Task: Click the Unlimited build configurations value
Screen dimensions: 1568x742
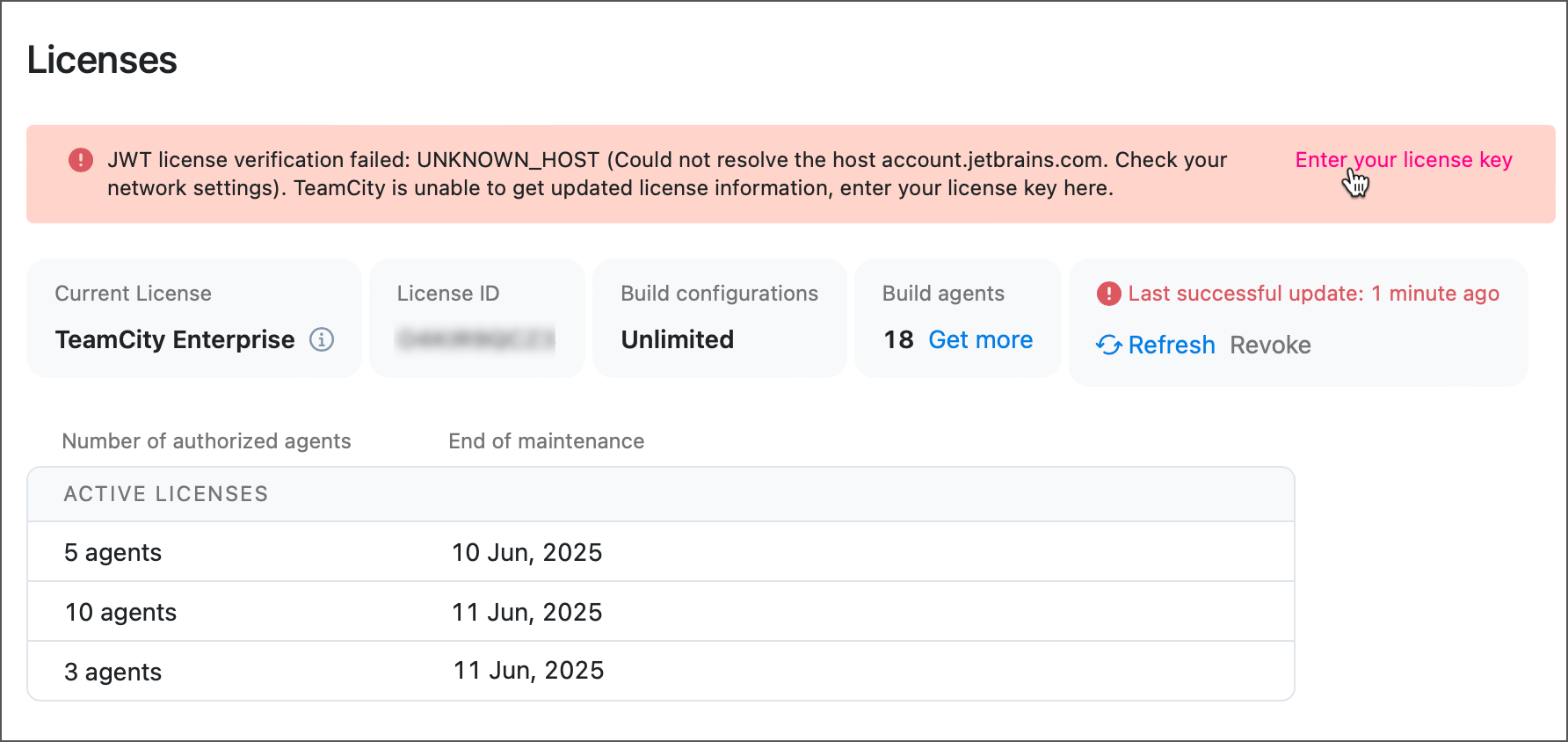Action: pos(677,339)
